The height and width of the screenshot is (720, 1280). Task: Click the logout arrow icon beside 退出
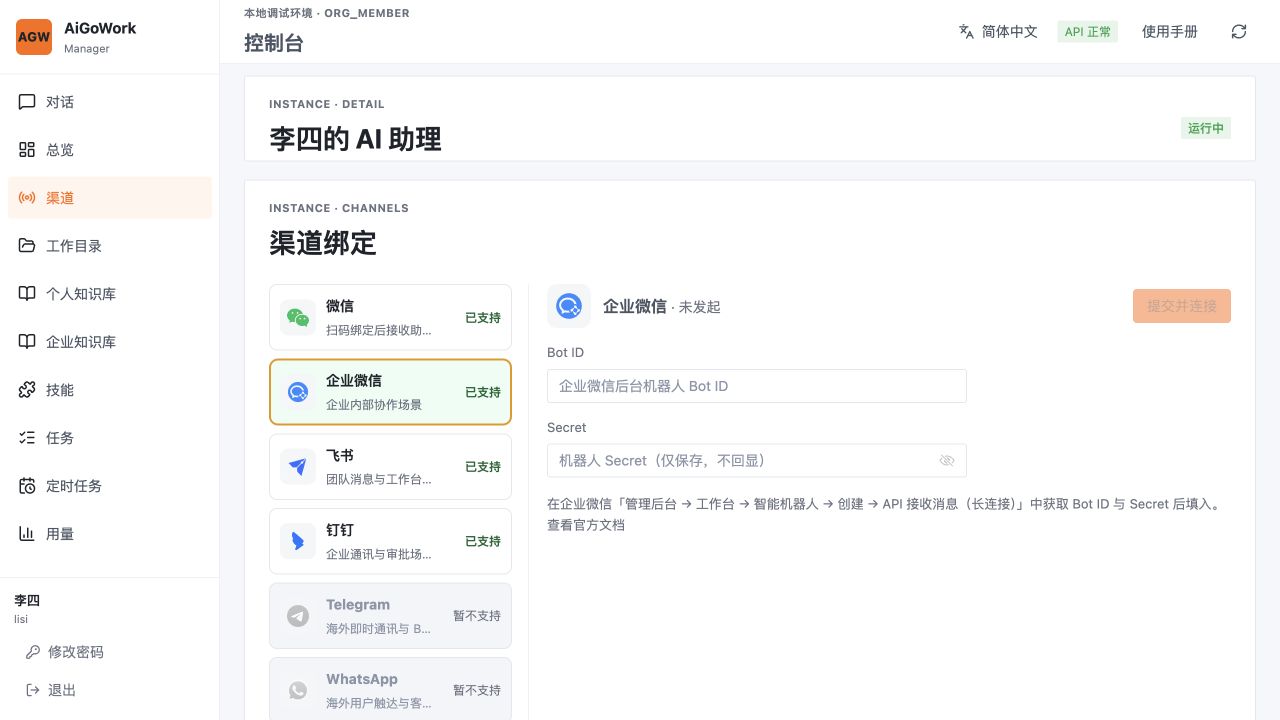(33, 690)
